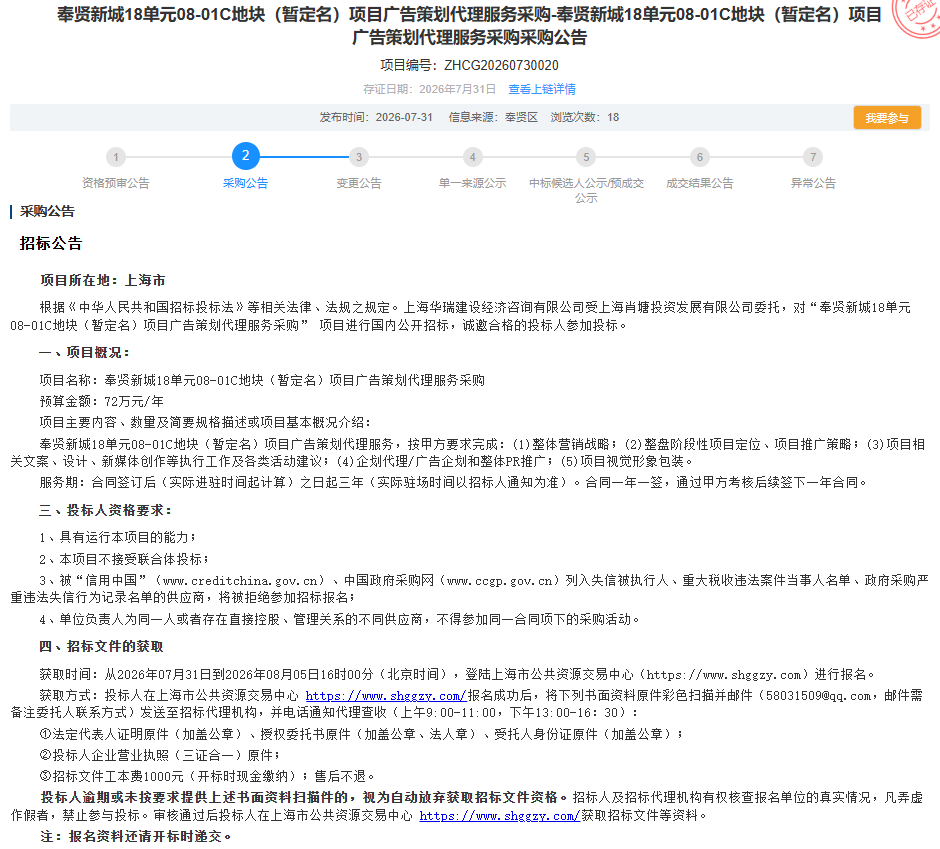Open the 资格预审公告 tab label
This screenshot has width=940, height=849.
pos(116,183)
